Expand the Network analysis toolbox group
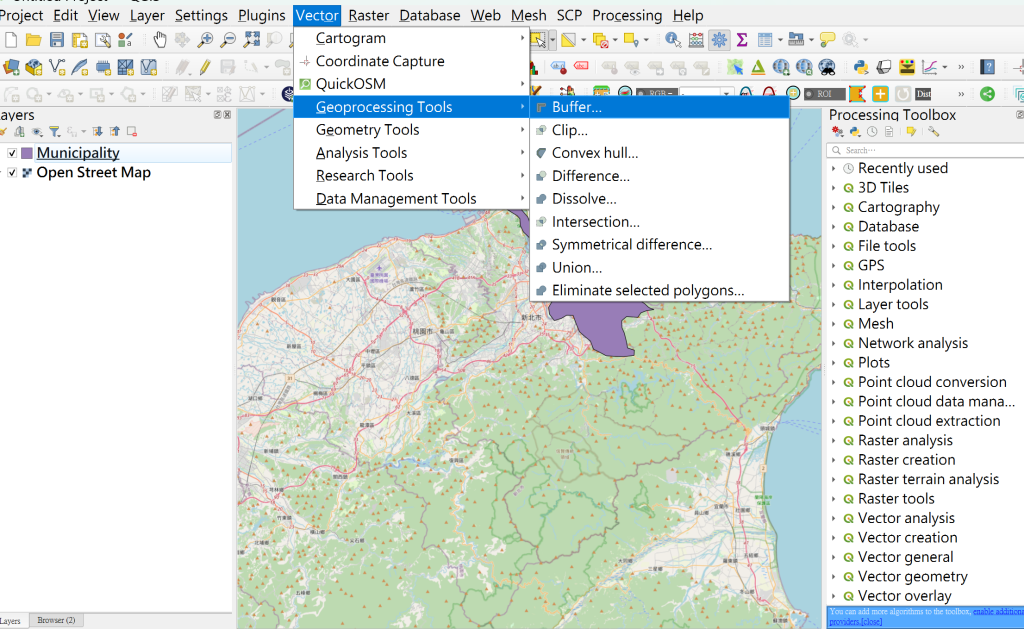 (x=834, y=344)
